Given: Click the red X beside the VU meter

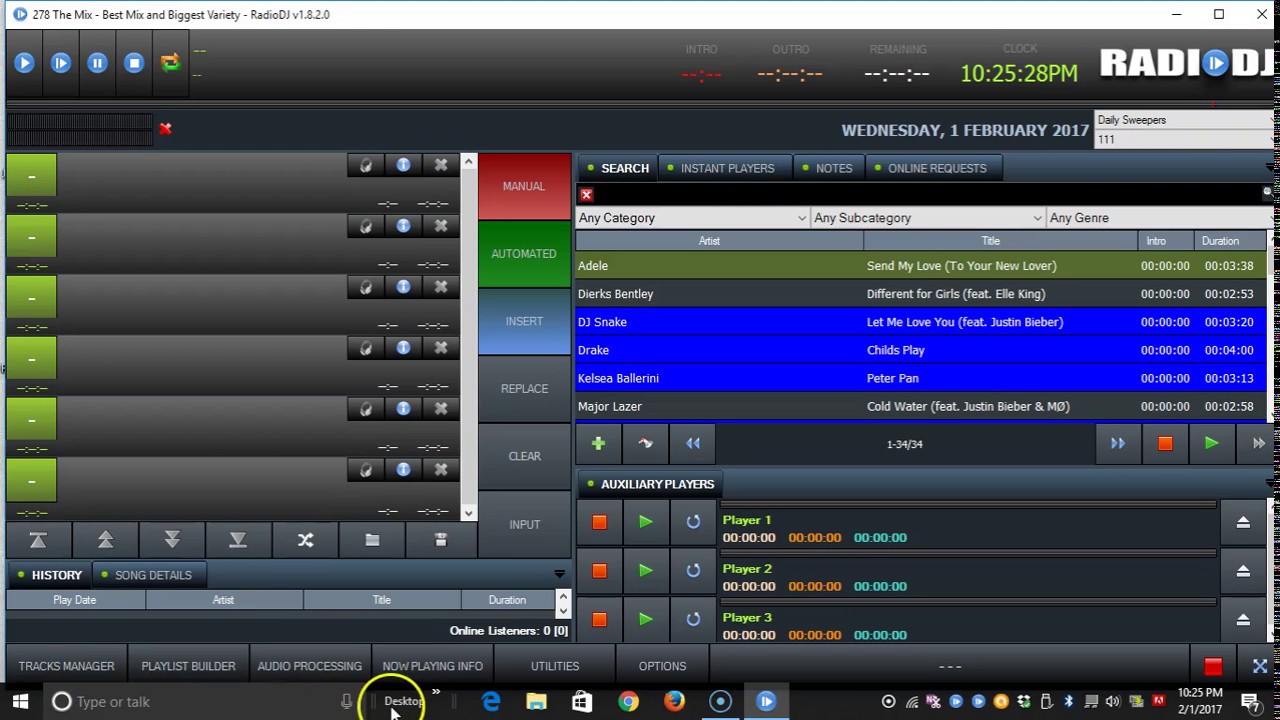Looking at the screenshot, I should [165, 128].
